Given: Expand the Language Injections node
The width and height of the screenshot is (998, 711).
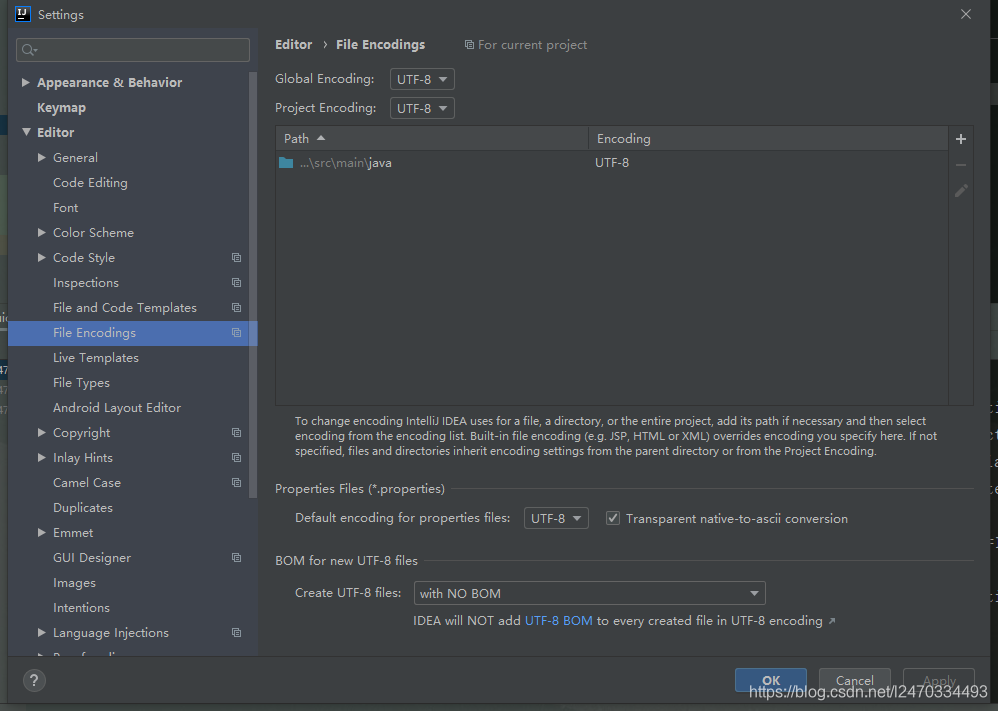Looking at the screenshot, I should coord(41,632).
